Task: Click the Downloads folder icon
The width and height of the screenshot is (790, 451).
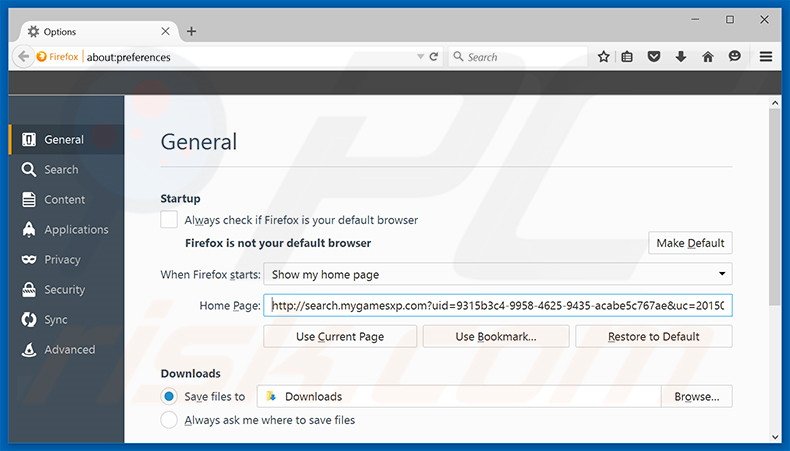Action: tap(271, 397)
